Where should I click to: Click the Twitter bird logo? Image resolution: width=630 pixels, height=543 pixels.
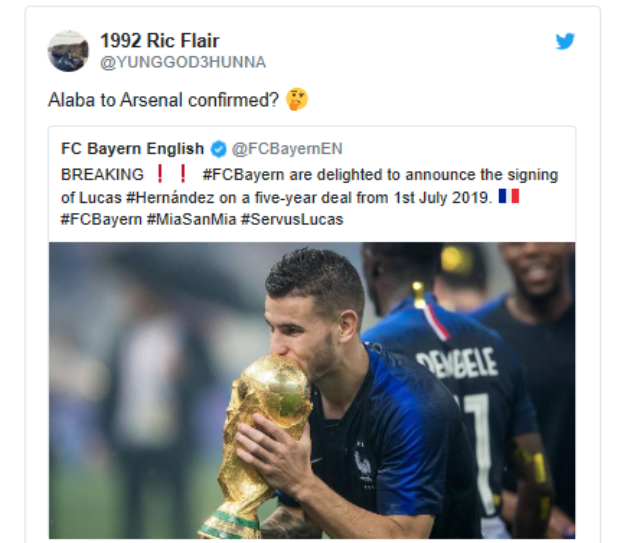click(x=565, y=41)
